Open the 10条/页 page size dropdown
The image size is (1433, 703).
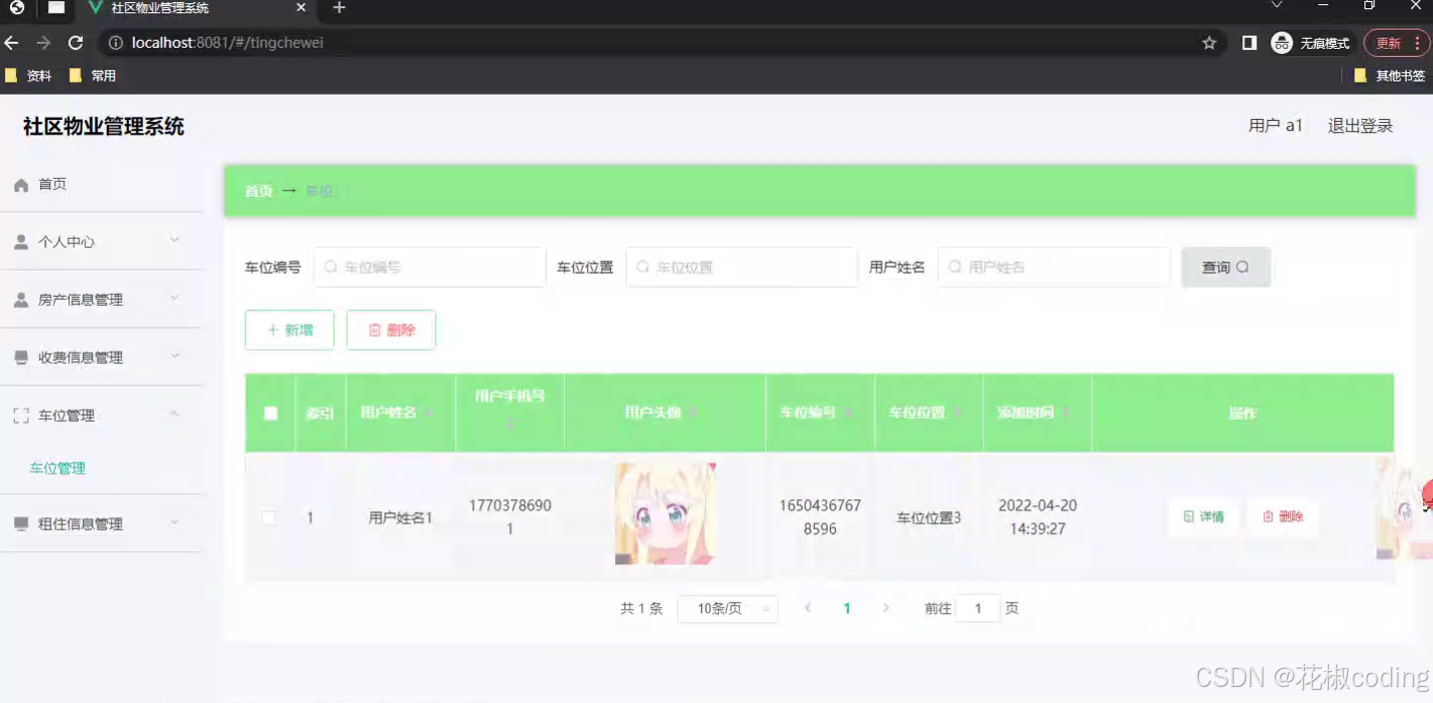tap(728, 607)
